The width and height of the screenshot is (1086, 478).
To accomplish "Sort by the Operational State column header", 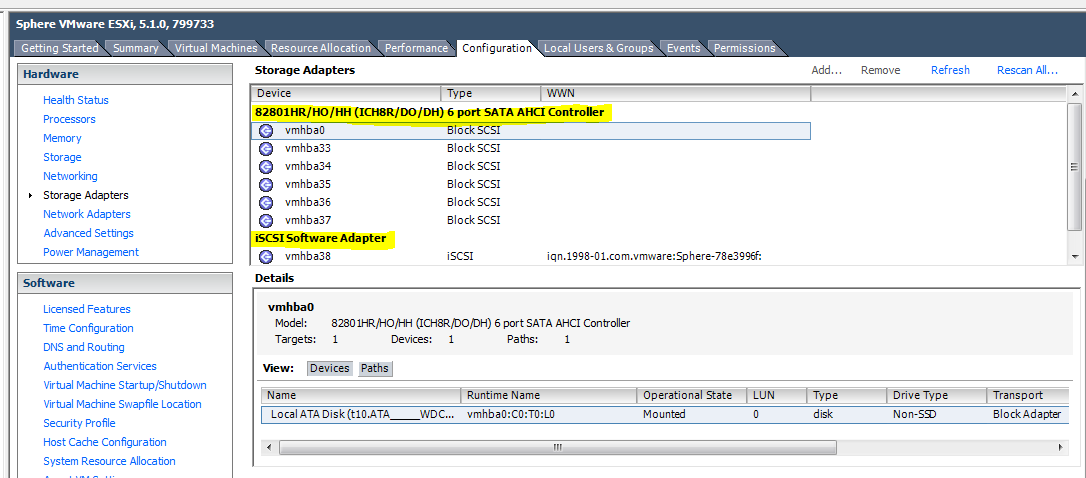I will [x=688, y=395].
